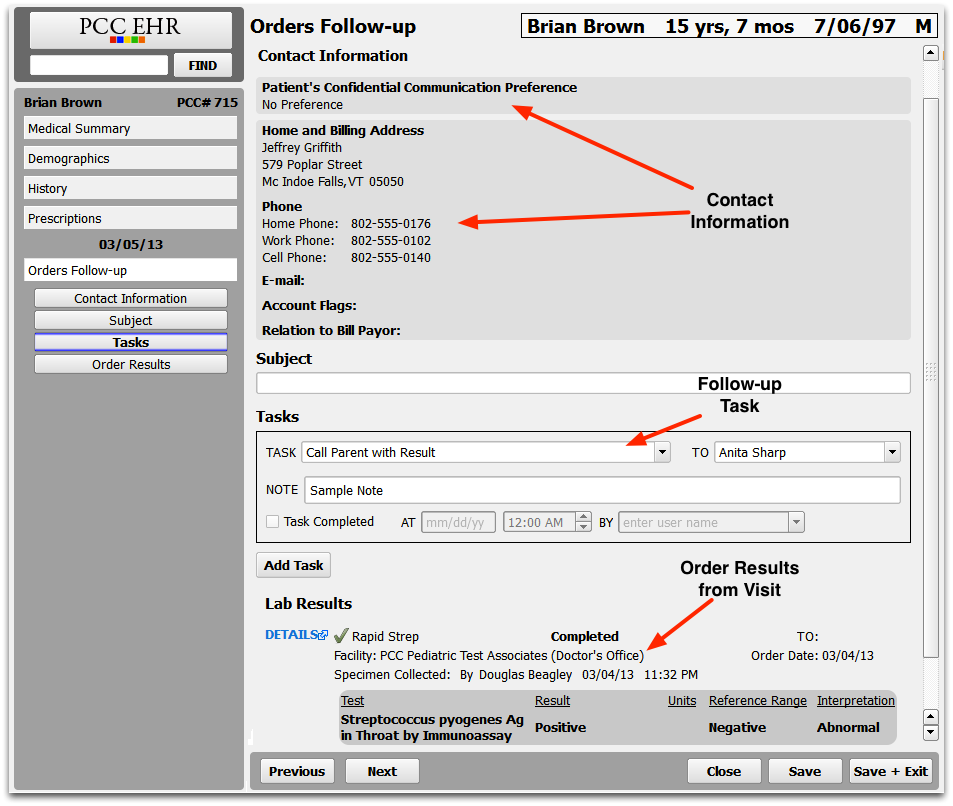Open the DETAILS link for Rapid Strep
Viewport: 953px width, 806px height.
(x=292, y=635)
